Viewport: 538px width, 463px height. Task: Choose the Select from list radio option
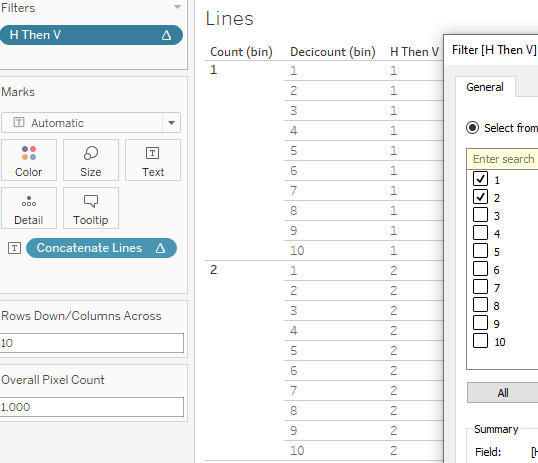click(x=472, y=128)
